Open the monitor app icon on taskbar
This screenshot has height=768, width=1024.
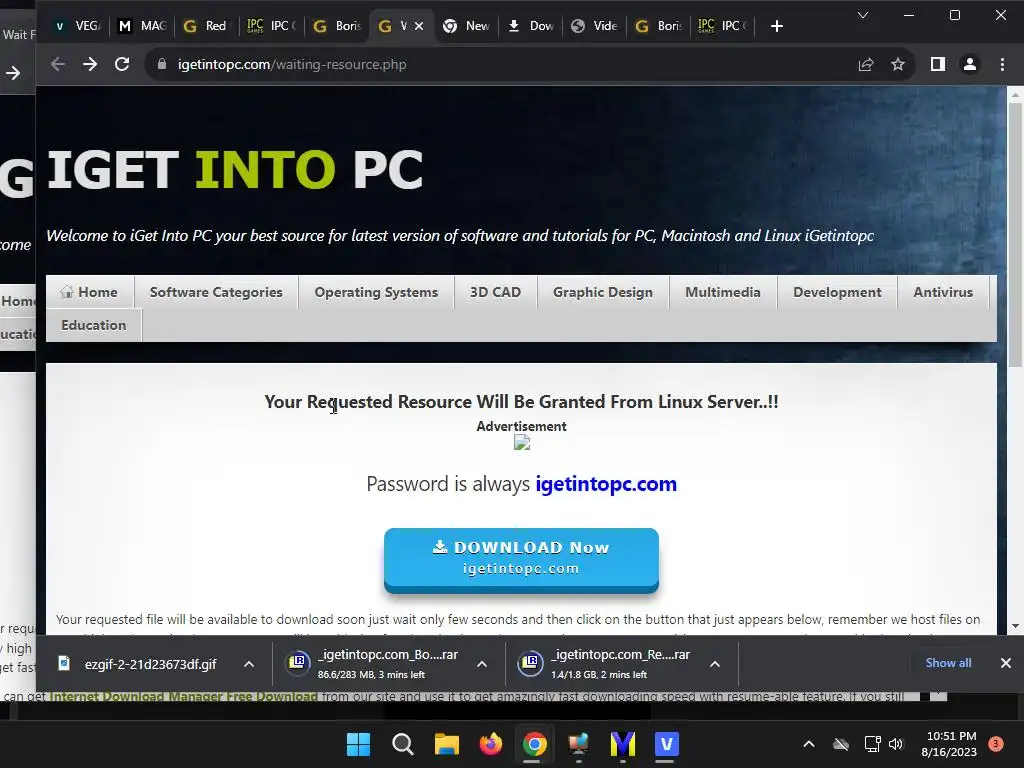579,744
